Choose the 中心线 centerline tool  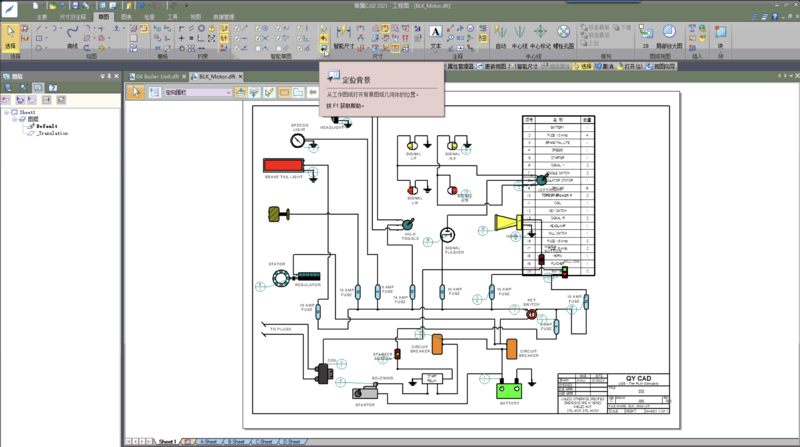(519, 36)
